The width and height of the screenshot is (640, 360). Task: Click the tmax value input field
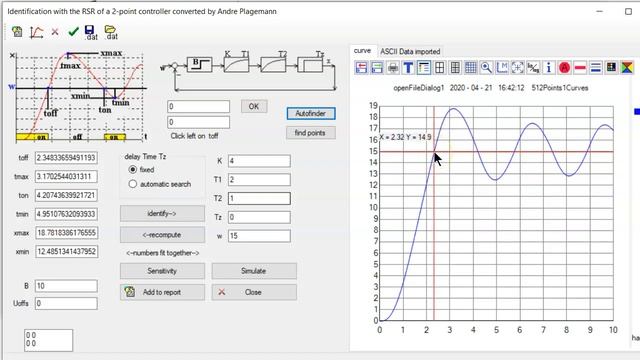tap(66, 176)
